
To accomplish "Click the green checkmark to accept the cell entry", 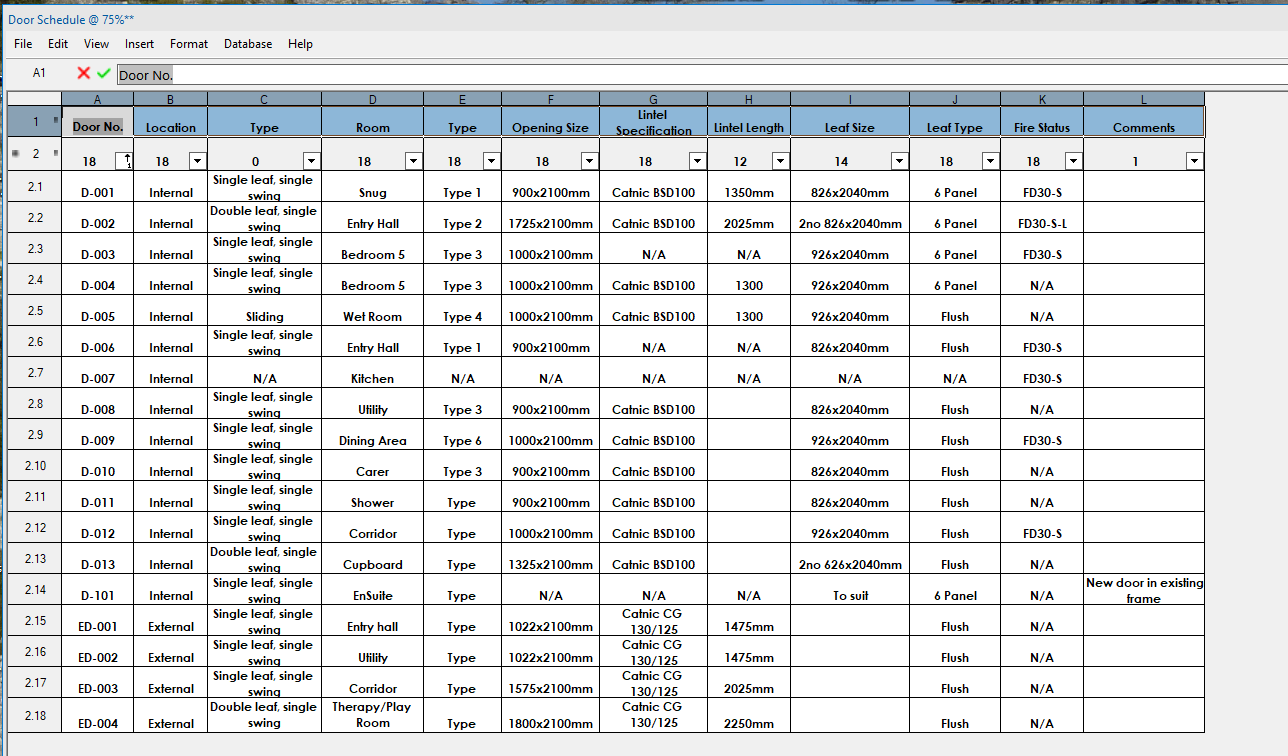I will (100, 73).
